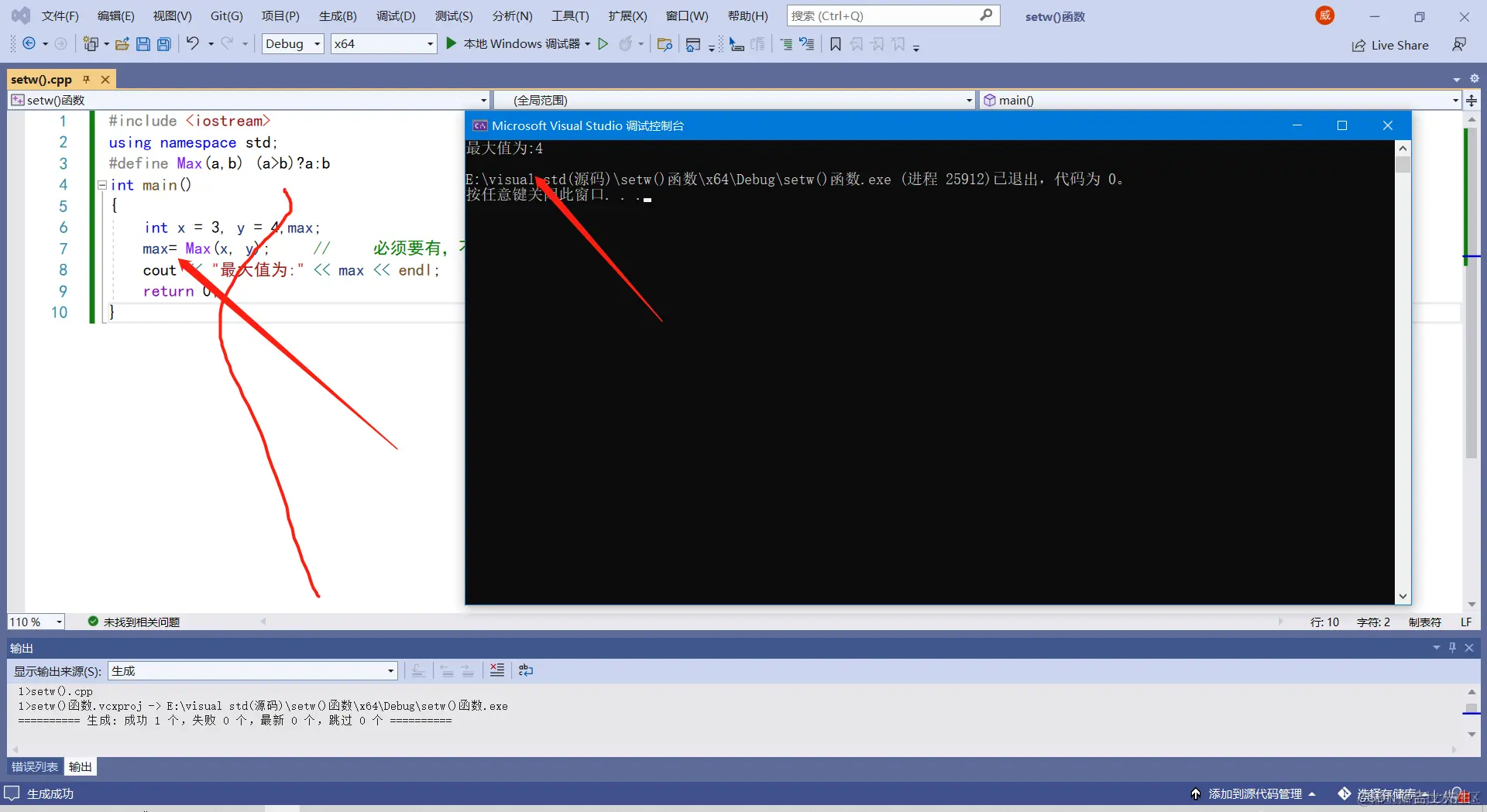Undo the last edit
1487x812 pixels.
[x=192, y=44]
